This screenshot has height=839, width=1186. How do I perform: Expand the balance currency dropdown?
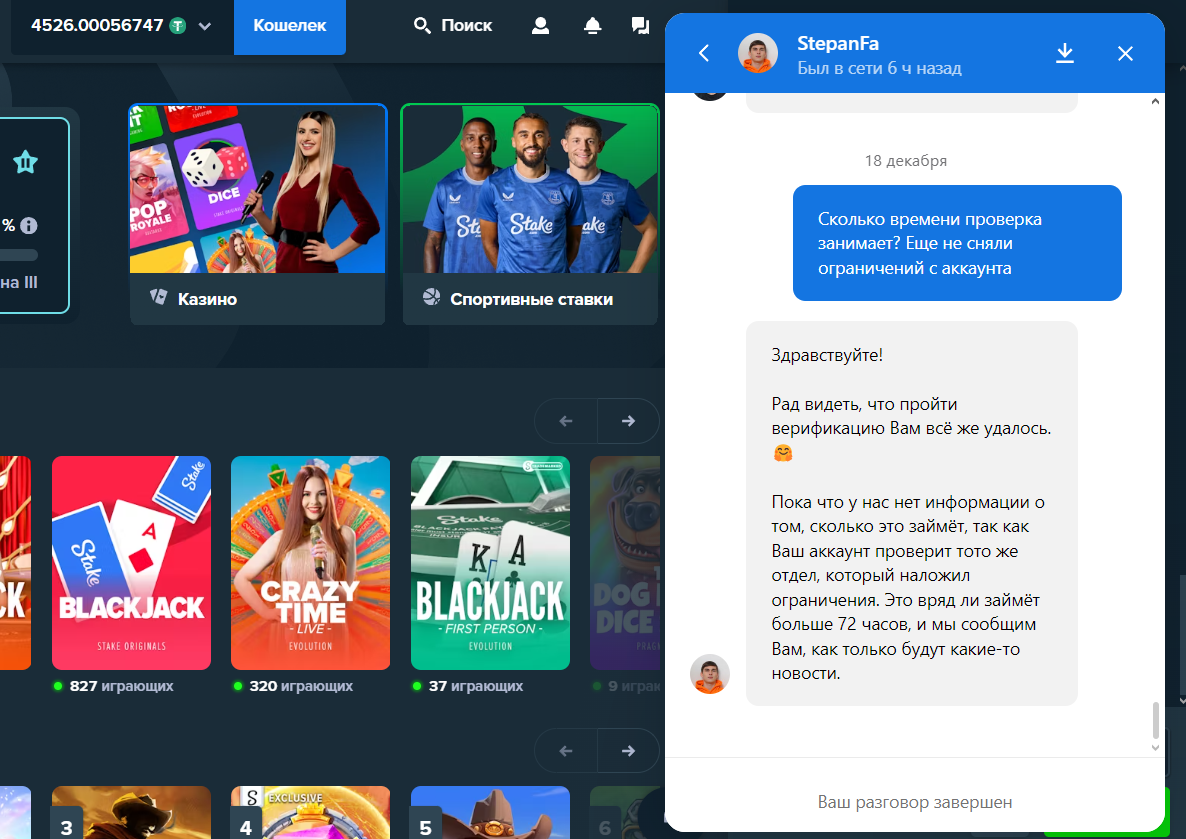pos(205,26)
